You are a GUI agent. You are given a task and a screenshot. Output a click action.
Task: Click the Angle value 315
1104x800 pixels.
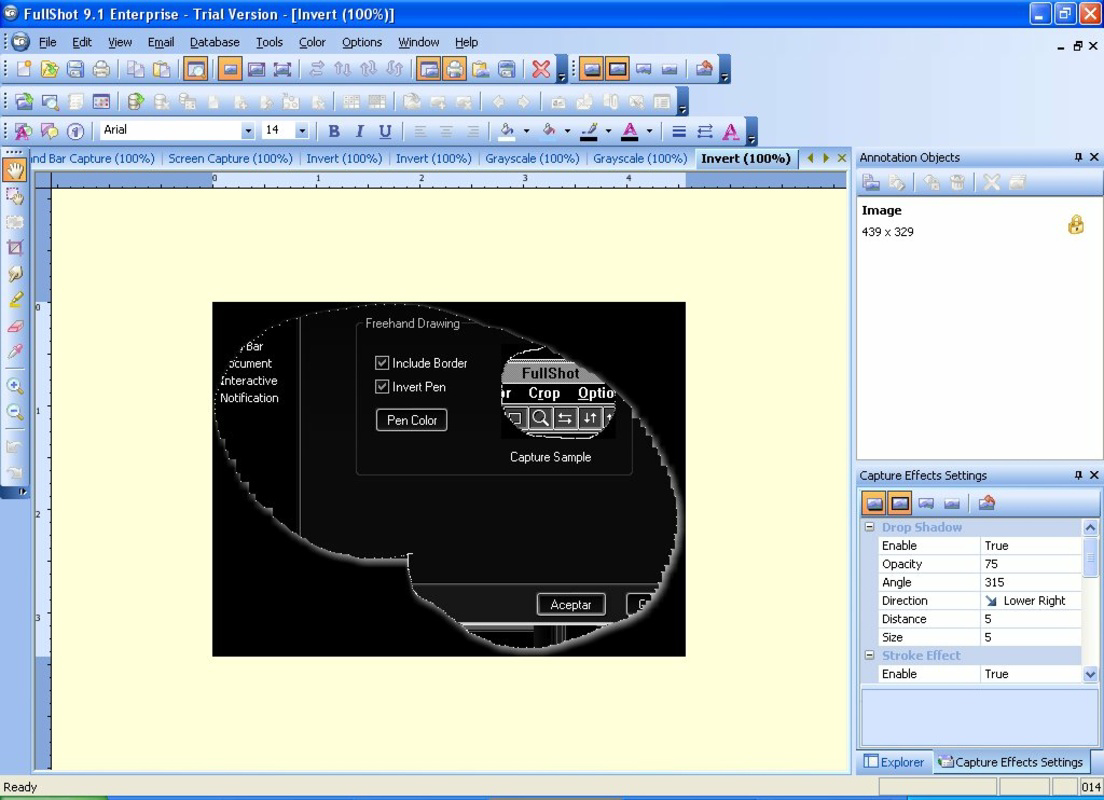pyautogui.click(x=1030, y=582)
